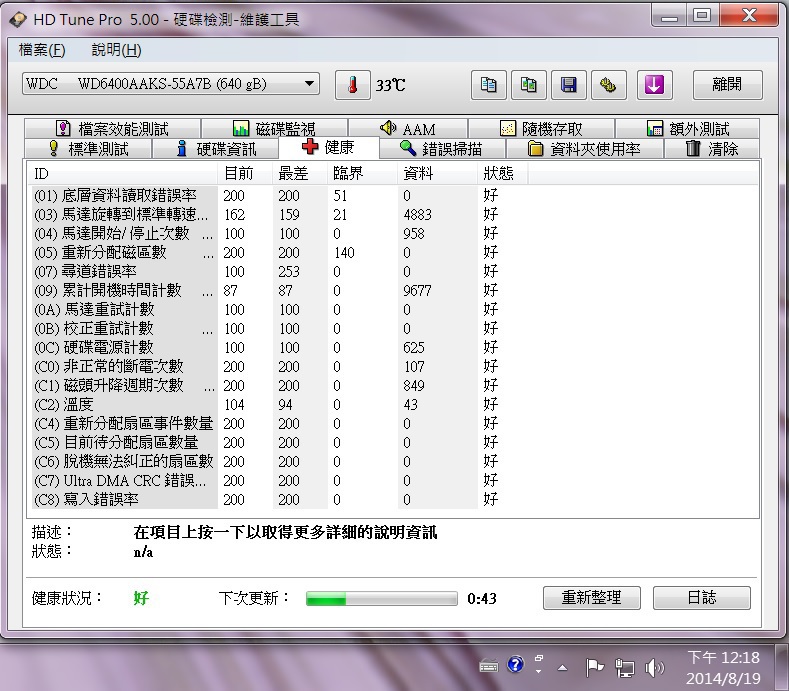Switch to the 錯誤掃描 tab
This screenshot has height=691, width=789.
pyautogui.click(x=441, y=148)
